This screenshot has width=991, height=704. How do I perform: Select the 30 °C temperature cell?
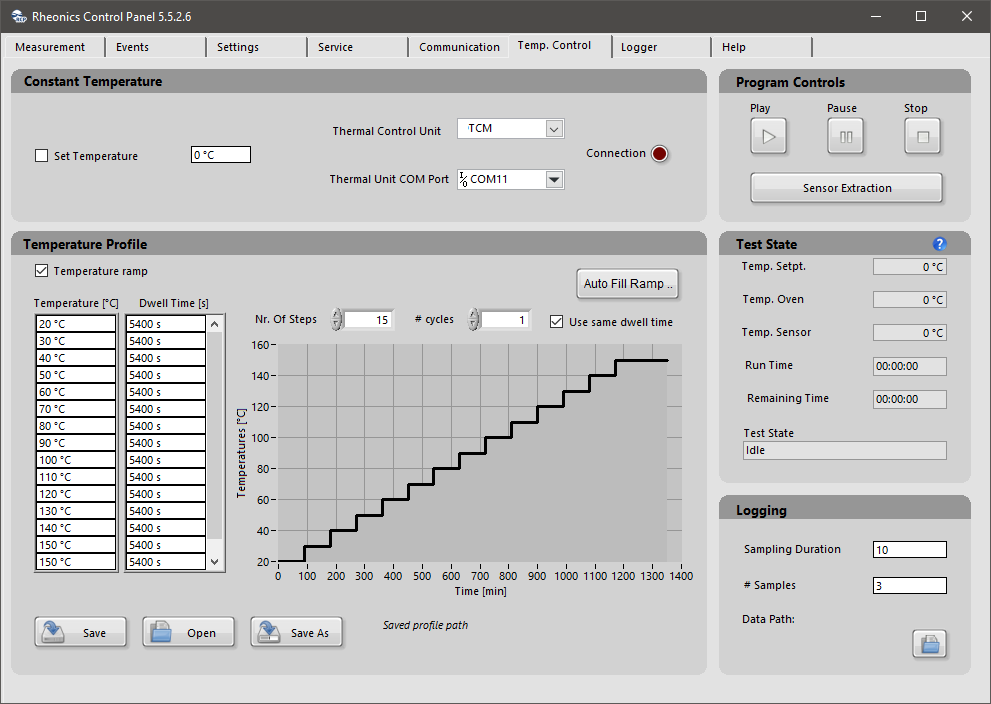76,341
